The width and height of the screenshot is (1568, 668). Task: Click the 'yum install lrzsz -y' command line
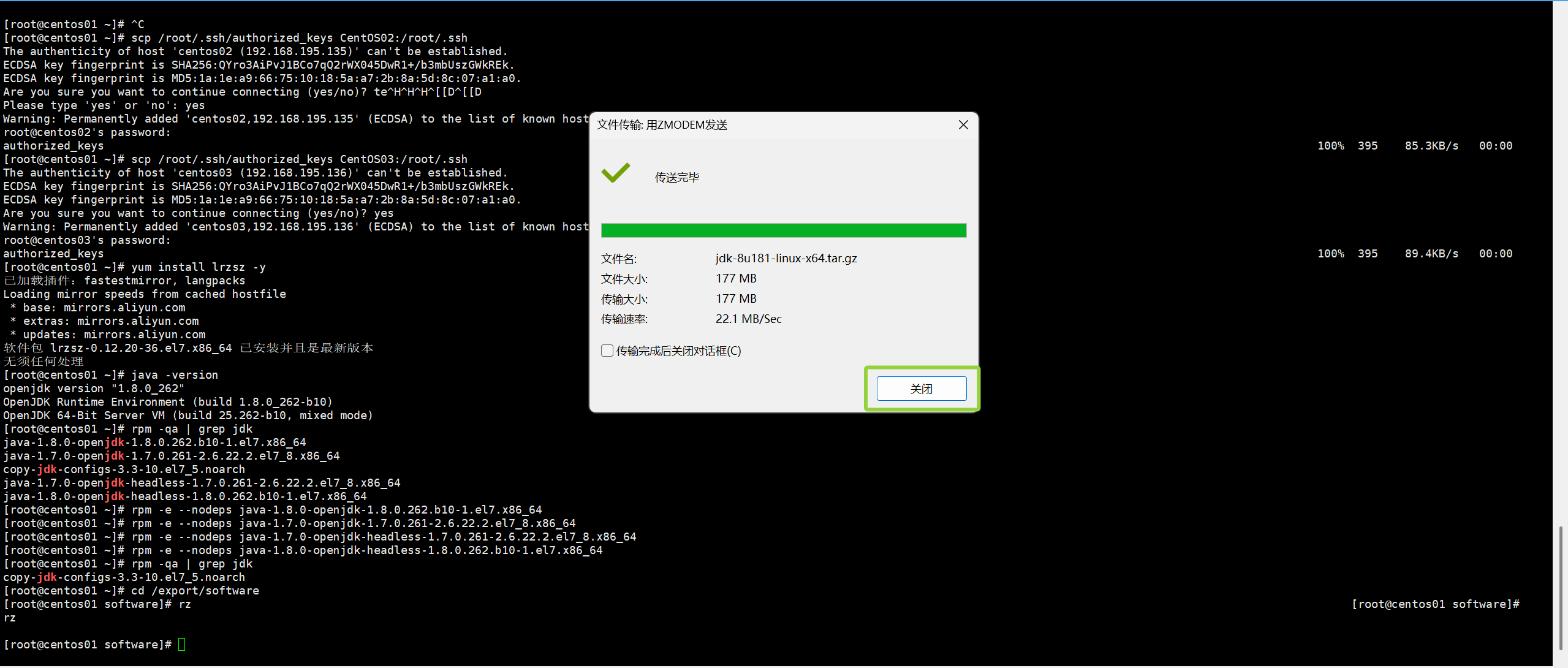click(198, 267)
